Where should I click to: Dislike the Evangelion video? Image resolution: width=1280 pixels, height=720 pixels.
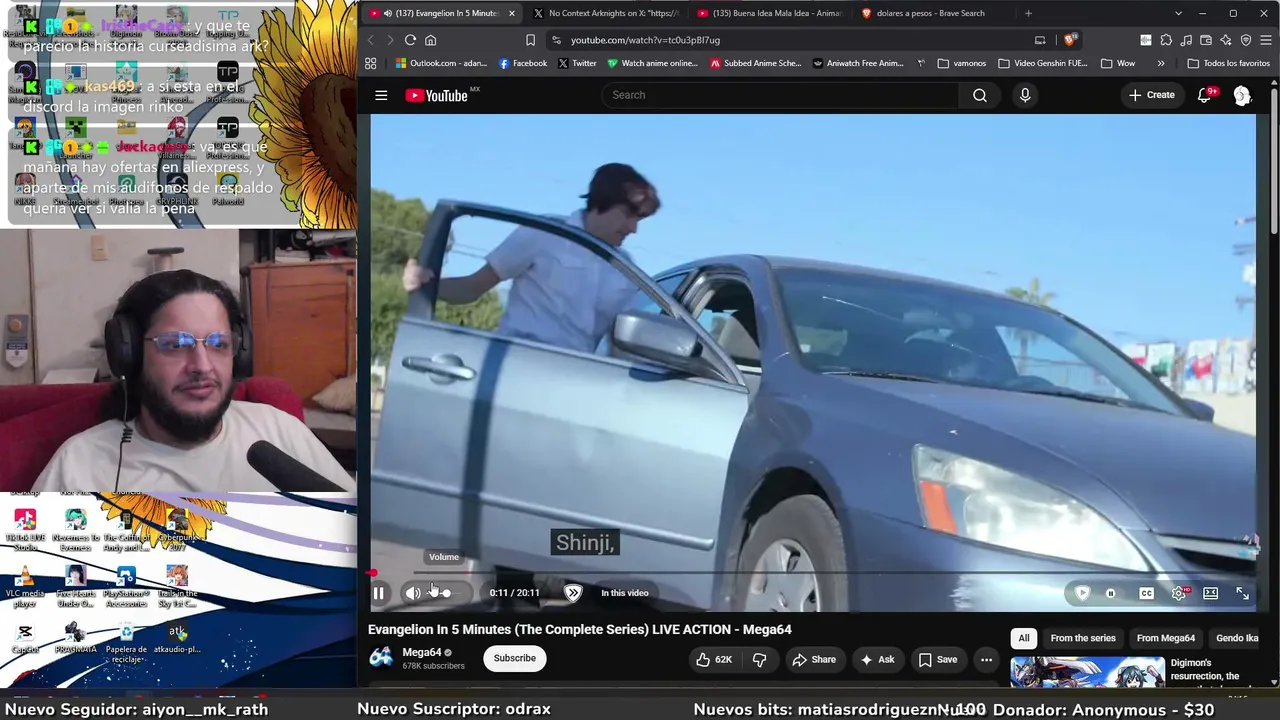(760, 659)
